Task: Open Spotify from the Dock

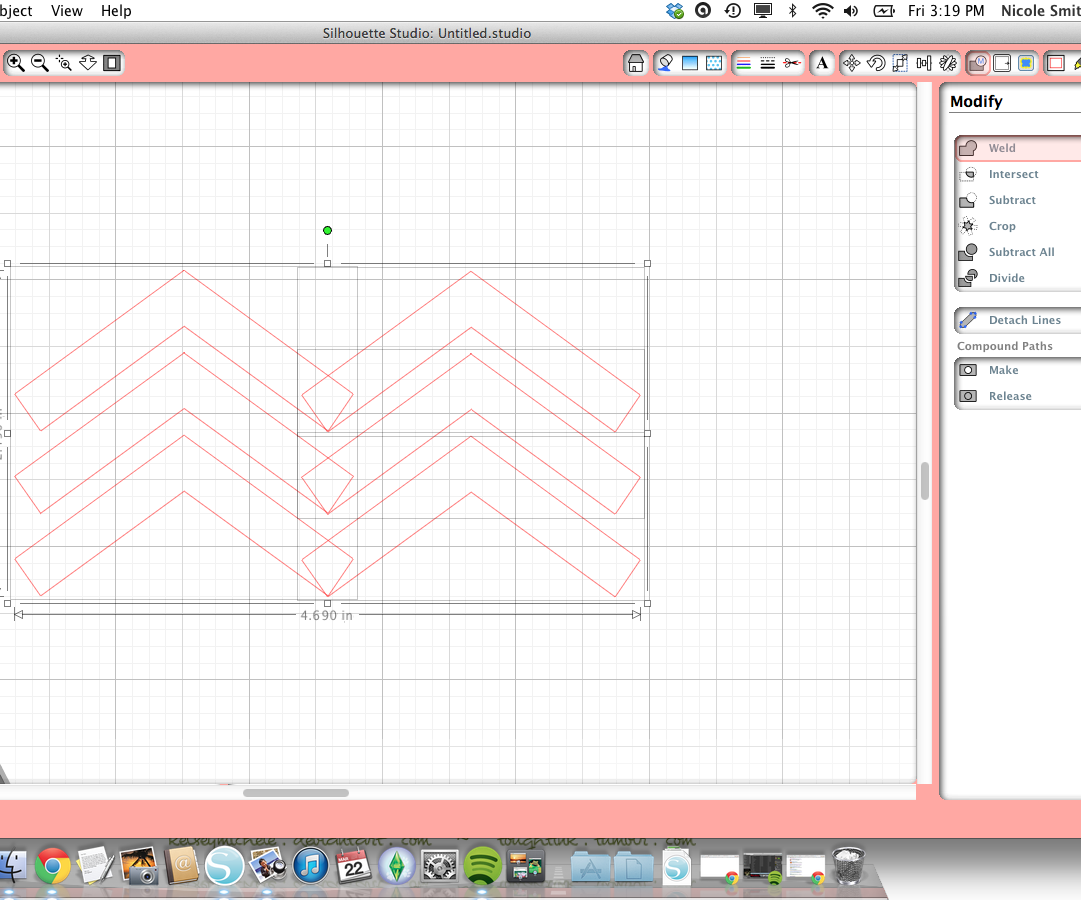Action: [483, 866]
